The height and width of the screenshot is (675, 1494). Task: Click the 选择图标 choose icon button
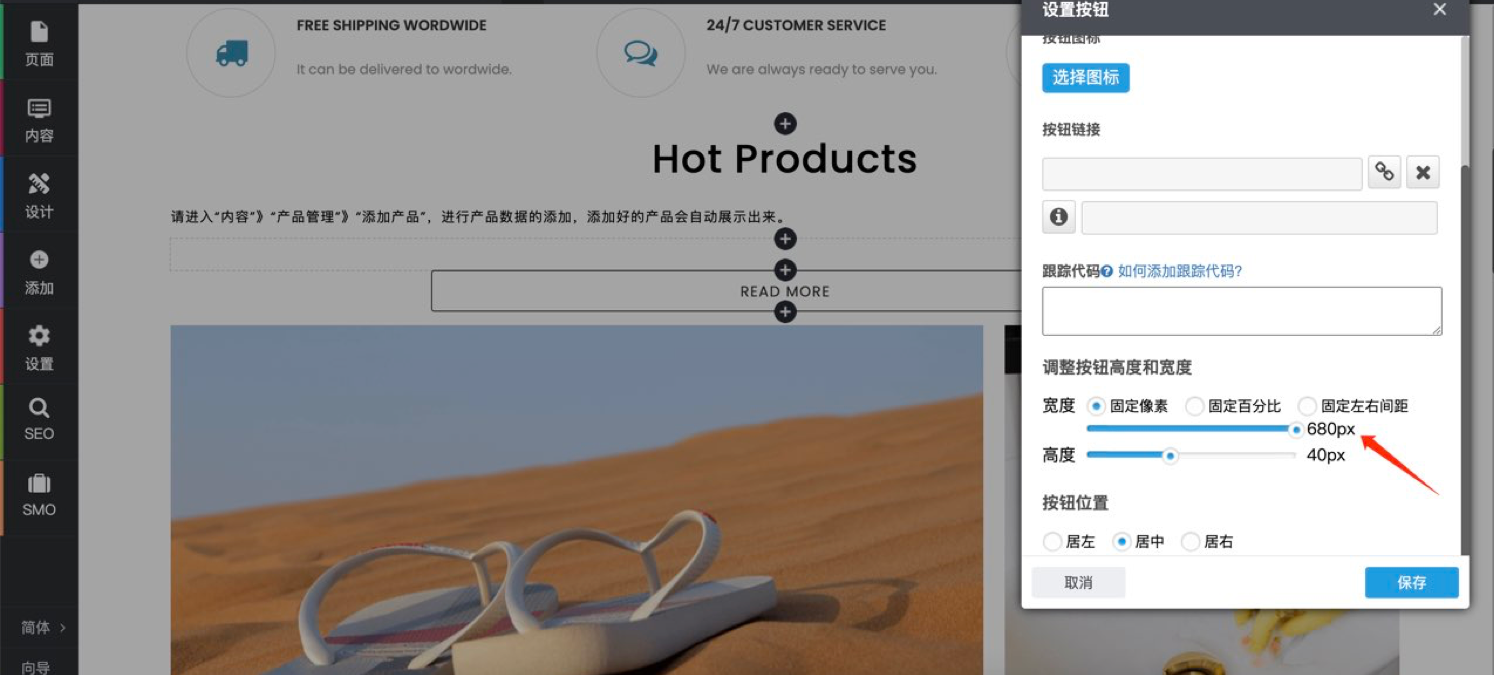click(1085, 78)
